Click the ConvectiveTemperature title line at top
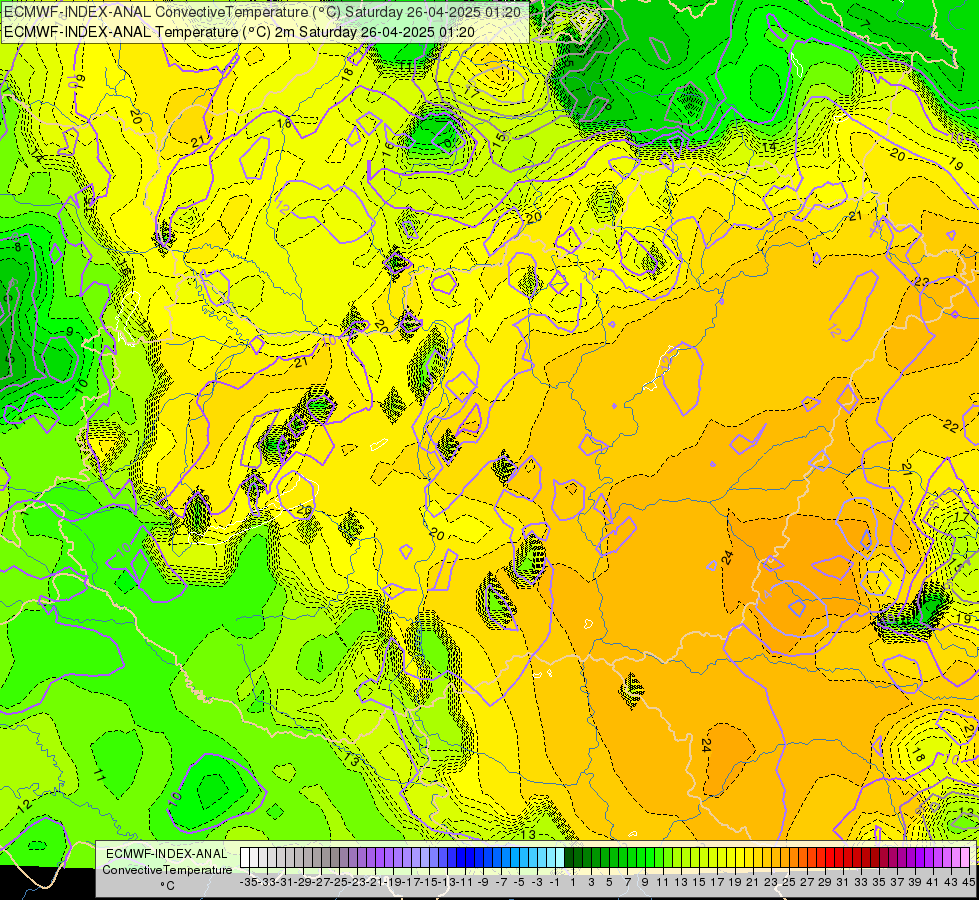The width and height of the screenshot is (979, 900). tap(262, 12)
